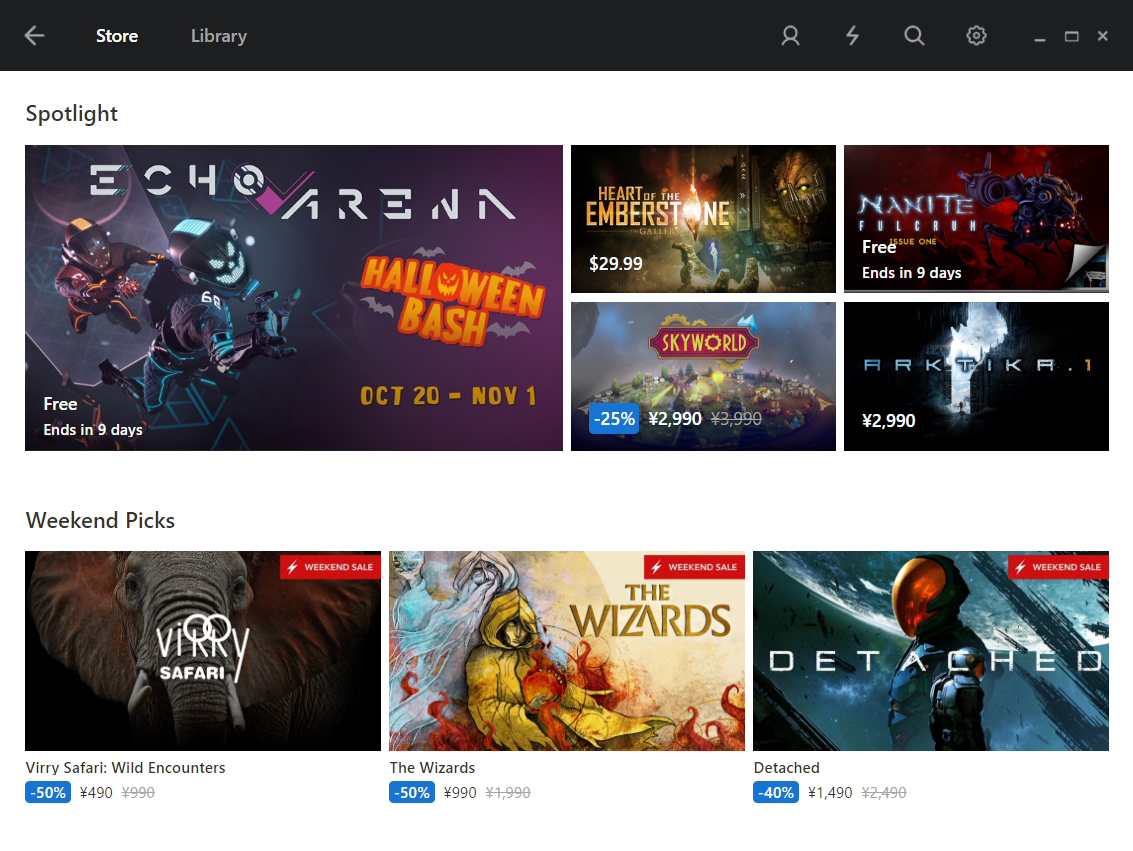This screenshot has height=851, width=1133.
Task: Open the Skyworld spotlight tile
Action: (x=703, y=376)
